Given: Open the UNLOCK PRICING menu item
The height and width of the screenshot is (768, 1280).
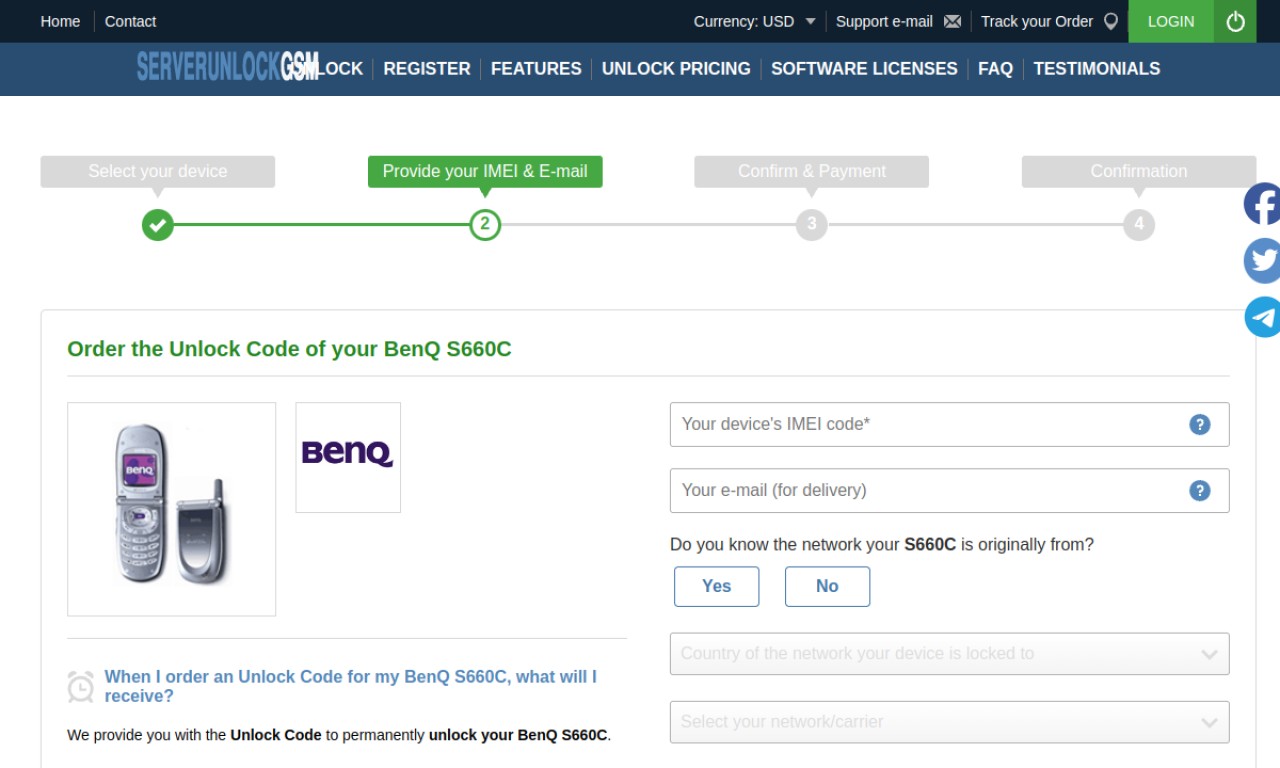Looking at the screenshot, I should [x=676, y=69].
